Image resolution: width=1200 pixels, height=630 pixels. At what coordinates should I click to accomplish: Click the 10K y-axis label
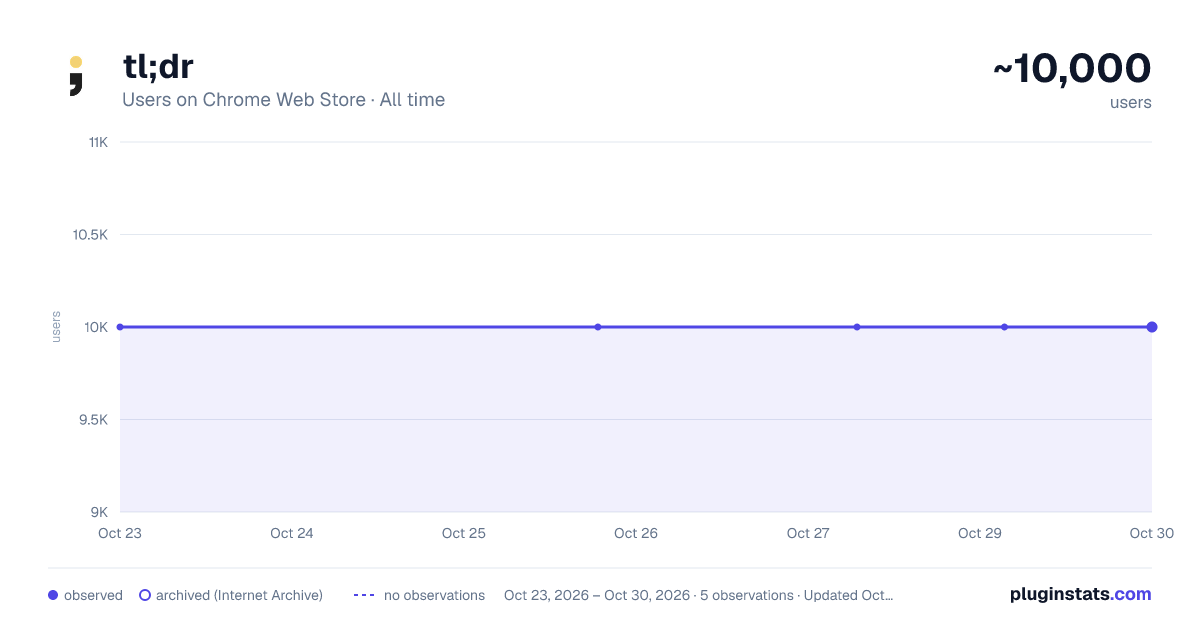(97, 327)
